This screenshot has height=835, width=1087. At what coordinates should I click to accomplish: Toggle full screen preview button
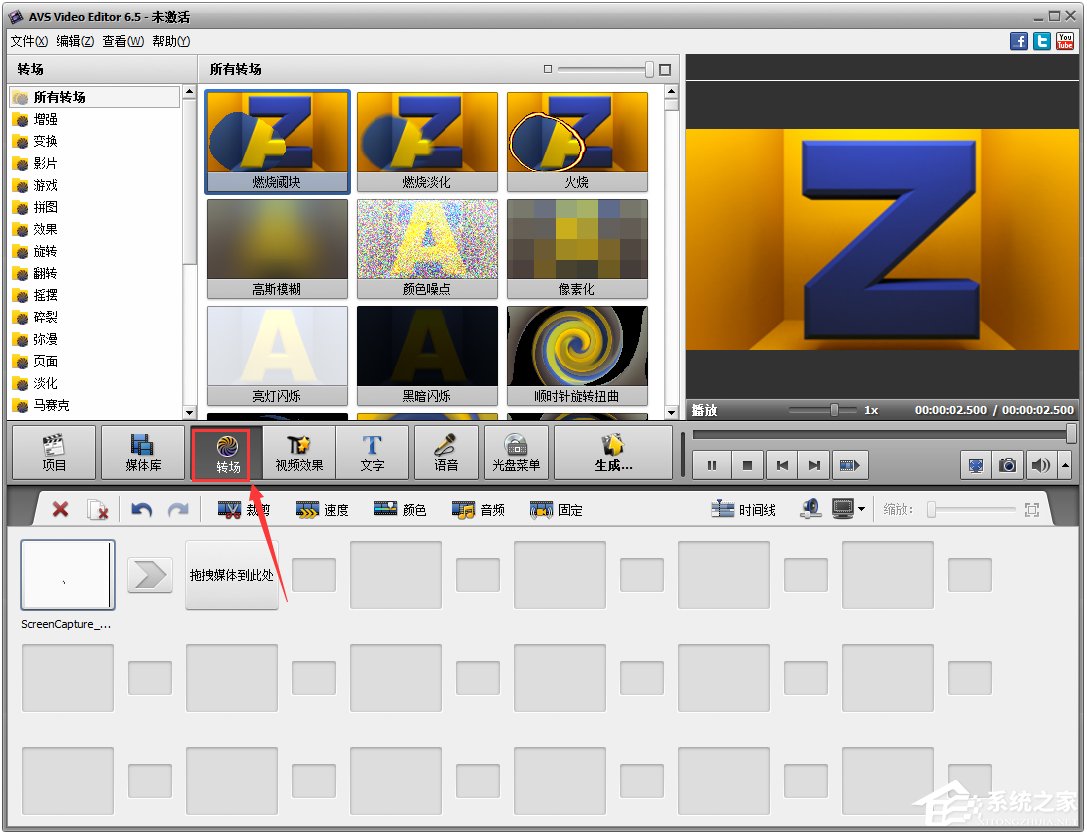pos(975,465)
